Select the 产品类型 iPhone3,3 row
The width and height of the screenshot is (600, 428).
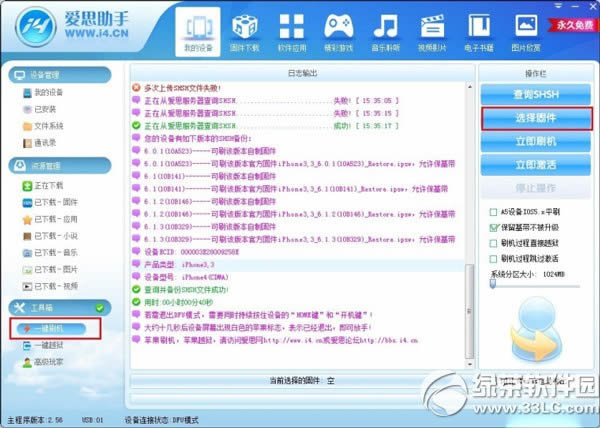tap(298, 265)
